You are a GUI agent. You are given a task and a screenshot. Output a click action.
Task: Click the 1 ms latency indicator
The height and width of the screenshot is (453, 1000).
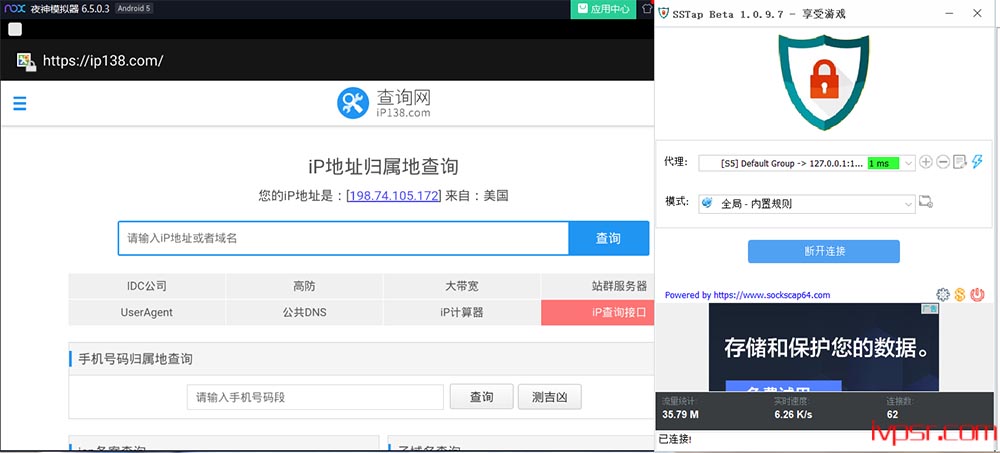click(x=883, y=163)
